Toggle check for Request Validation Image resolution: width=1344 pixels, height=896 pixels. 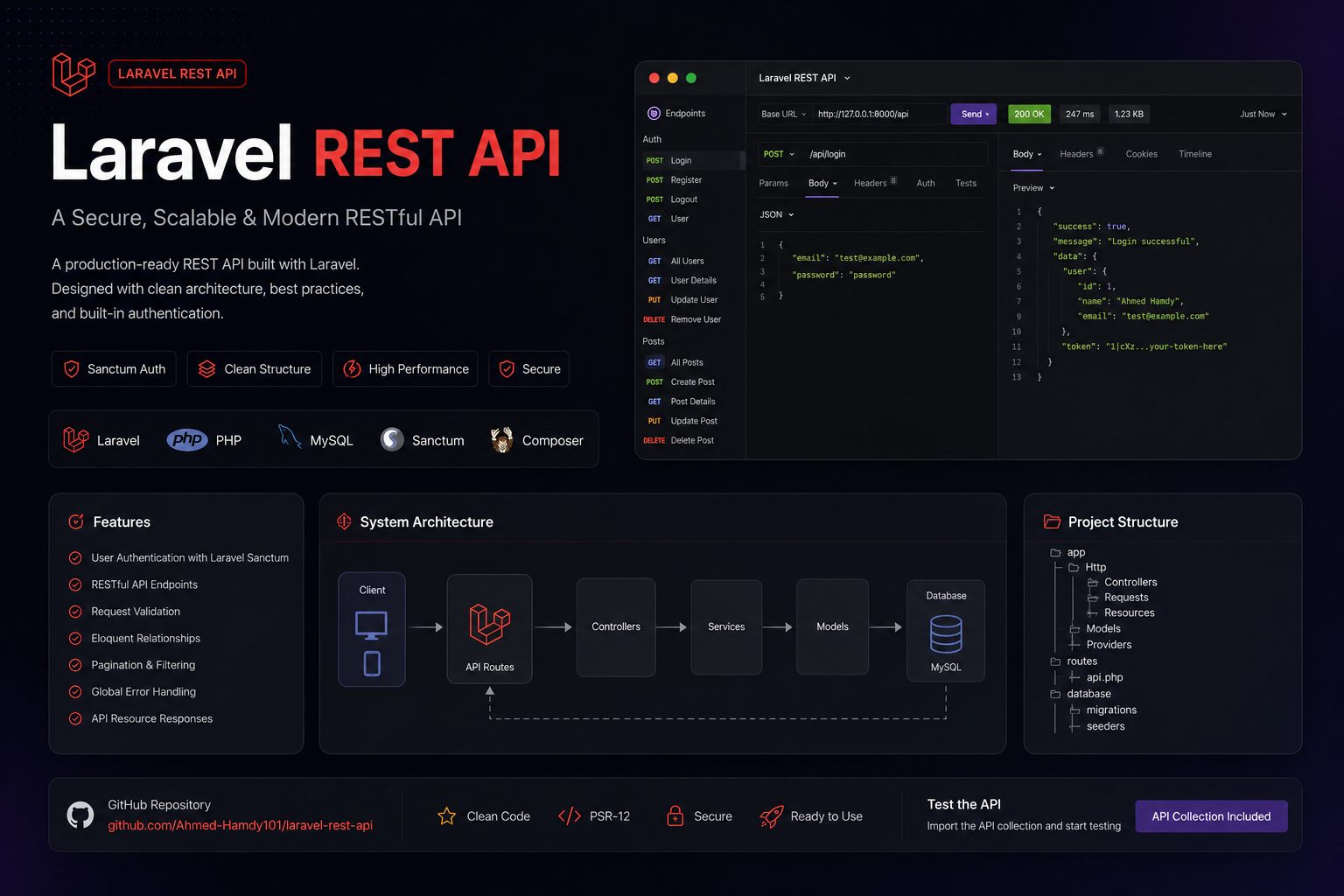(75, 612)
